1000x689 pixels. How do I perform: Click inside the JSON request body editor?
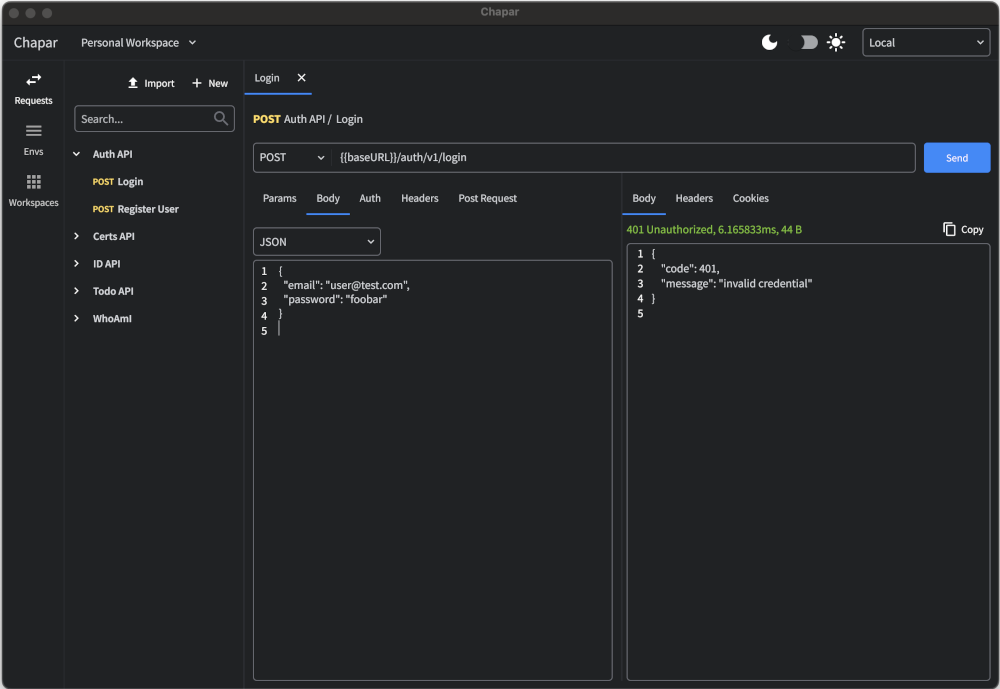coord(432,470)
